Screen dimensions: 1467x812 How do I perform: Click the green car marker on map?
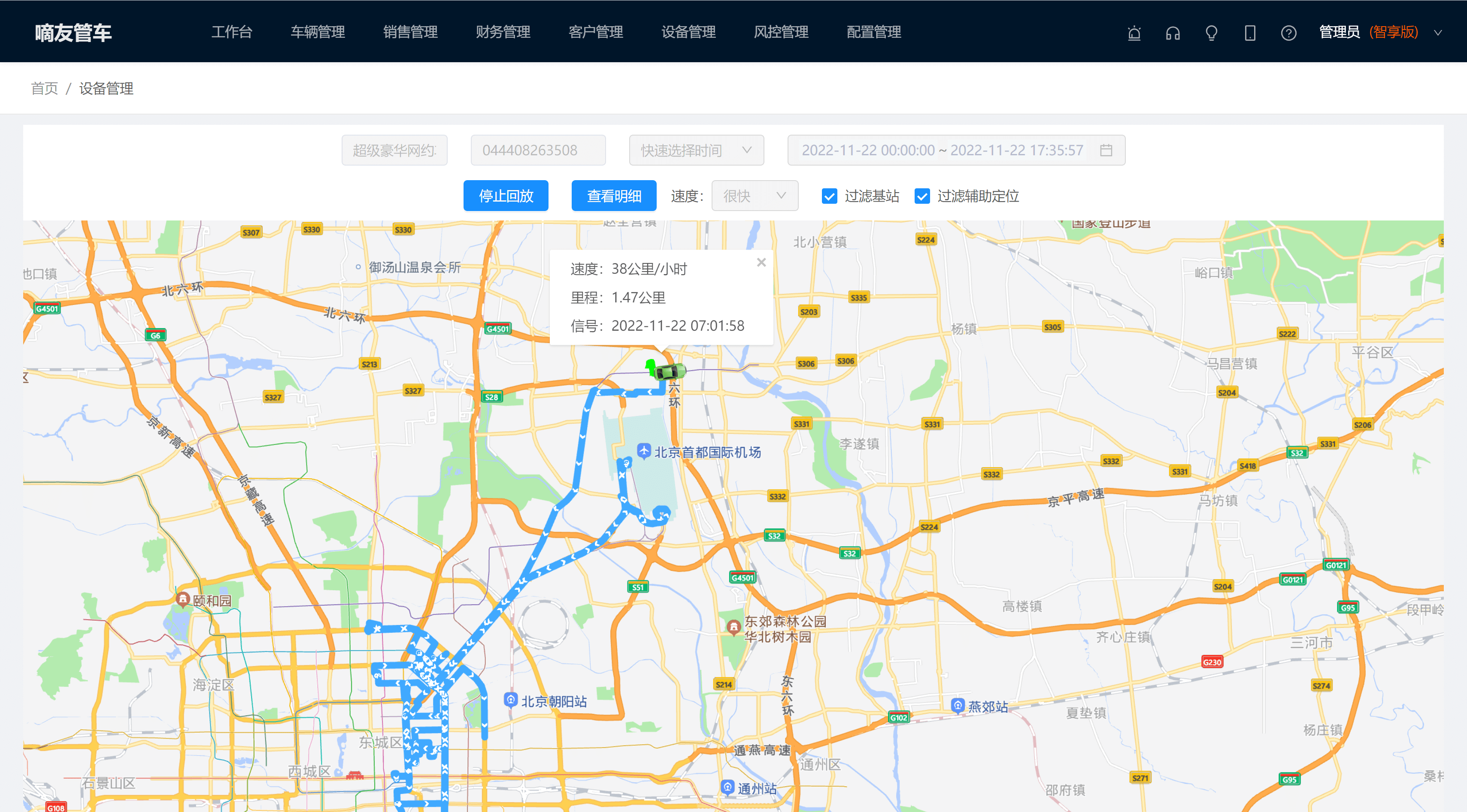(670, 371)
